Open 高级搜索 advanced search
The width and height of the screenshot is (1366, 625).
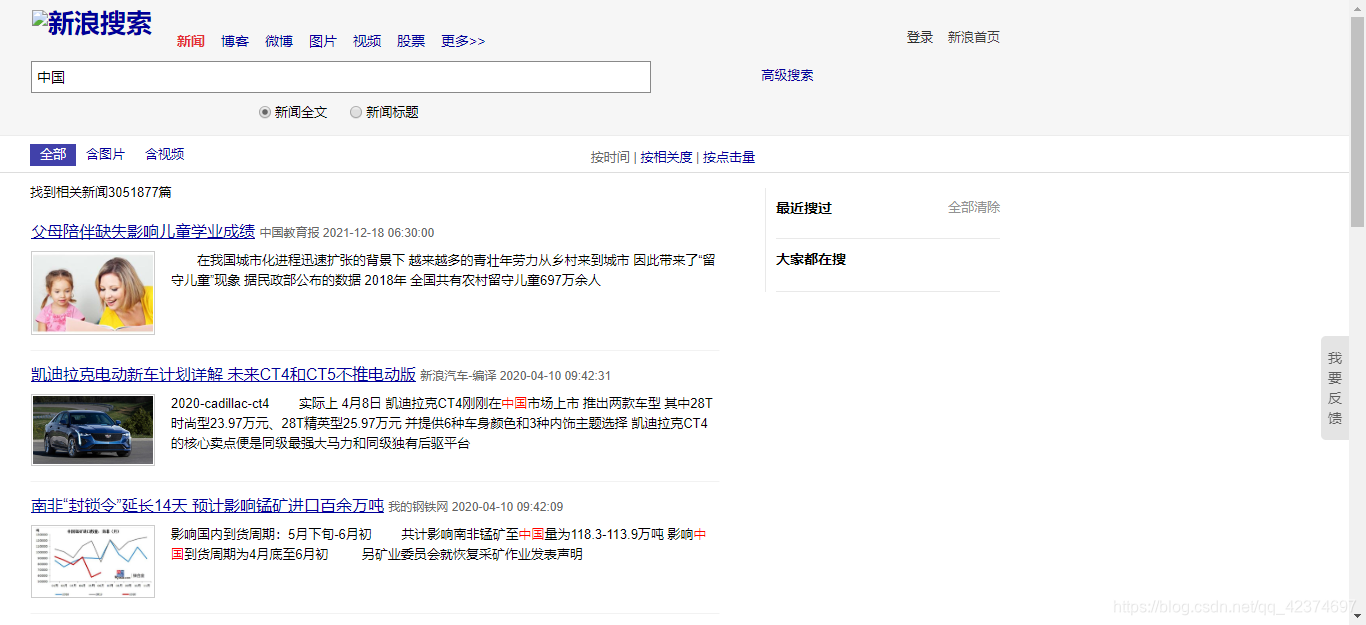pos(787,75)
